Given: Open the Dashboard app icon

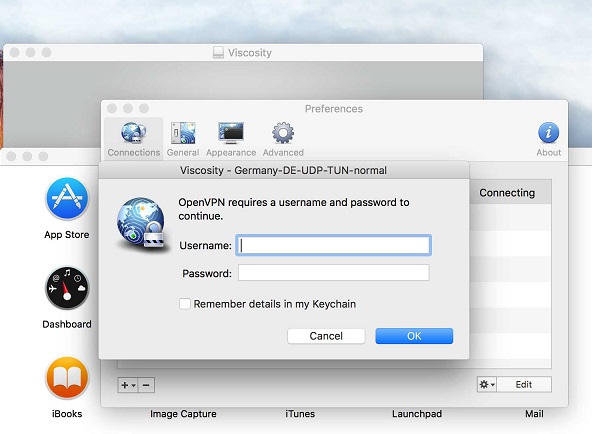Looking at the screenshot, I should click(x=67, y=288).
